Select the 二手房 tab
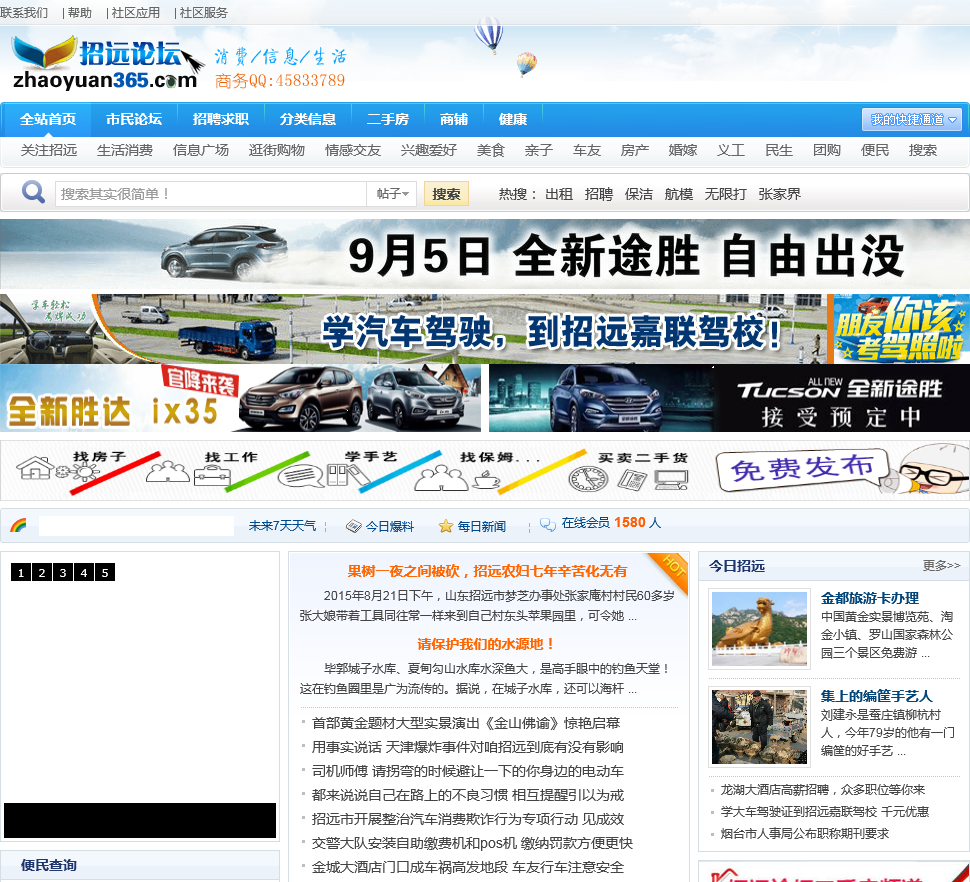The image size is (970, 882). point(388,119)
